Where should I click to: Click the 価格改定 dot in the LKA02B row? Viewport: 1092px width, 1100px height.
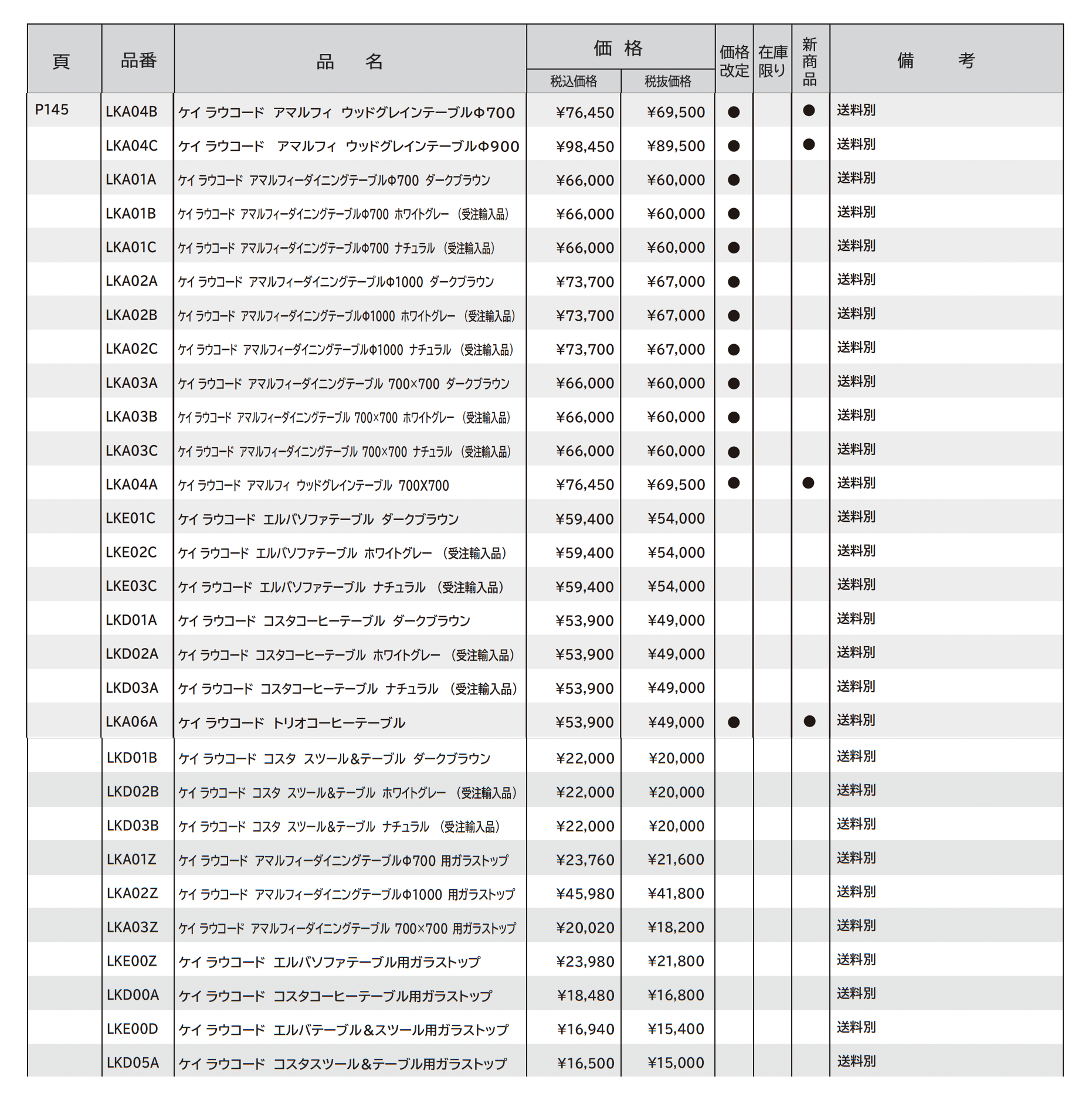point(733,315)
